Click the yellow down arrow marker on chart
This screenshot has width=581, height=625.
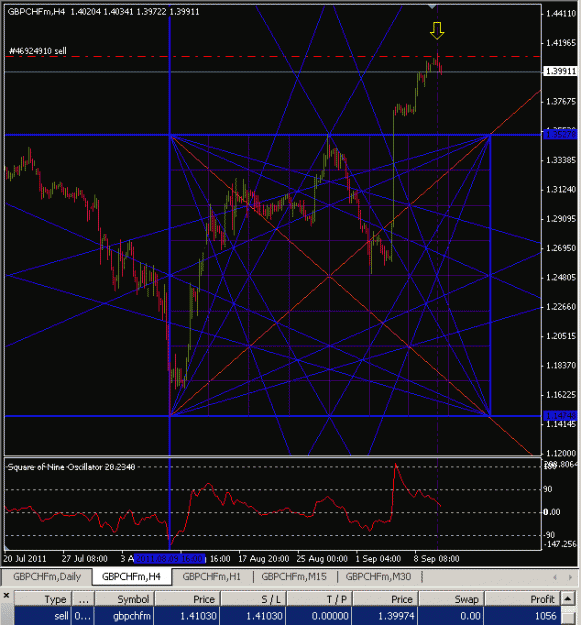437,31
